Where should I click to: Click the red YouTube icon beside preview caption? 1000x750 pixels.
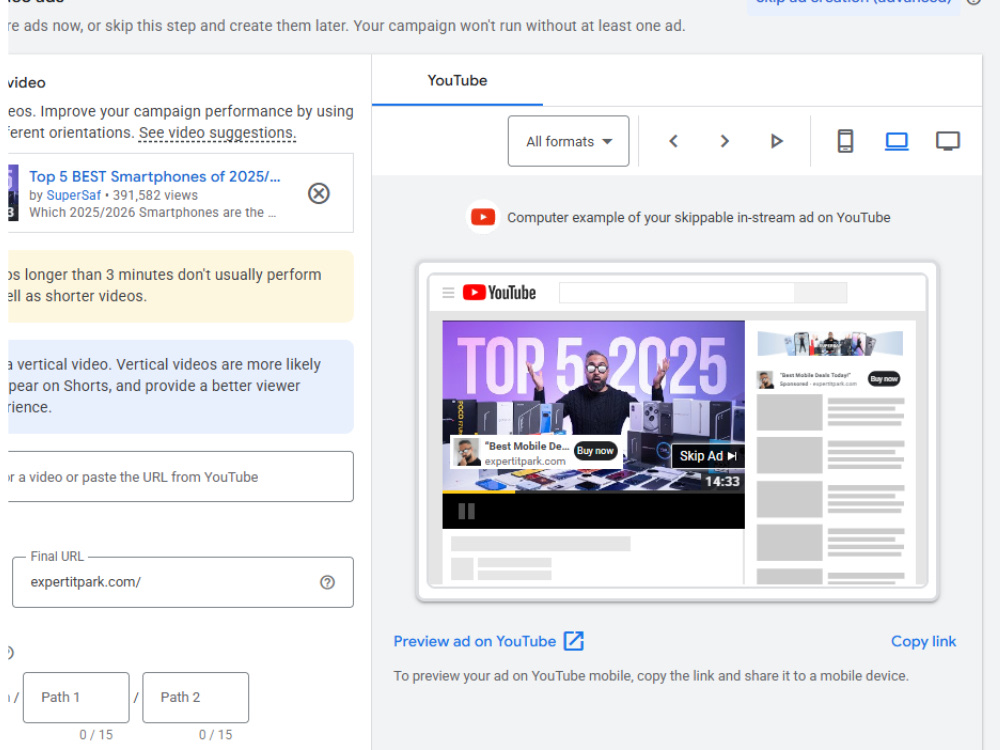483,217
